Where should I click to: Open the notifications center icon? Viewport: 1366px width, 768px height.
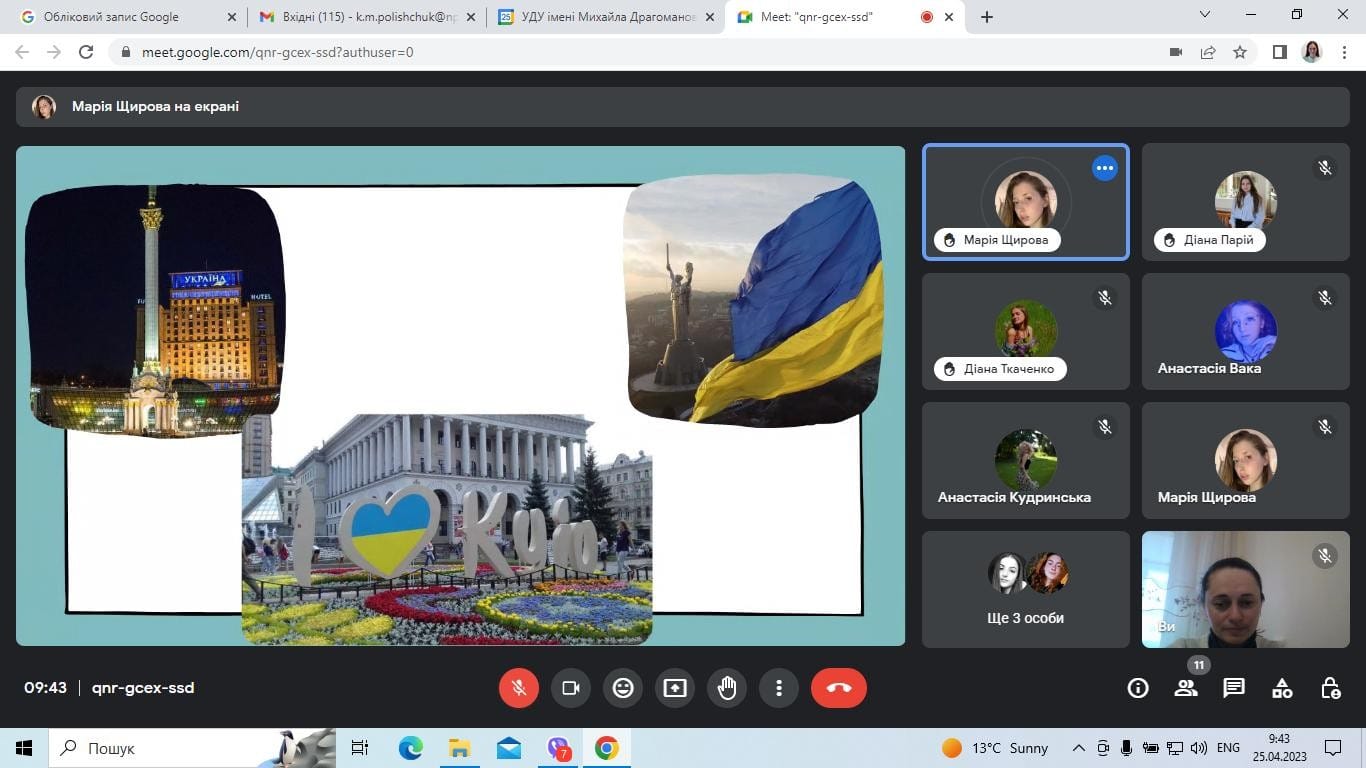[x=1333, y=748]
